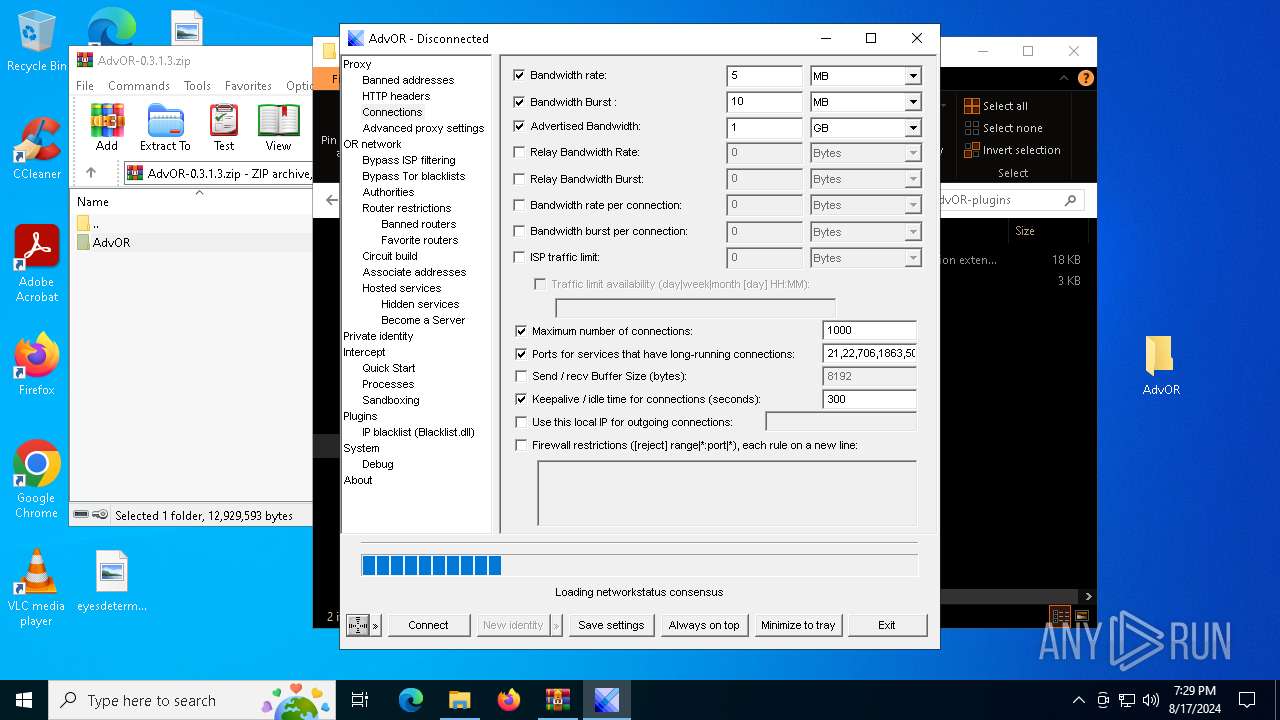This screenshot has width=1280, height=720.
Task: Click the Exit button
Action: pyautogui.click(x=887, y=625)
